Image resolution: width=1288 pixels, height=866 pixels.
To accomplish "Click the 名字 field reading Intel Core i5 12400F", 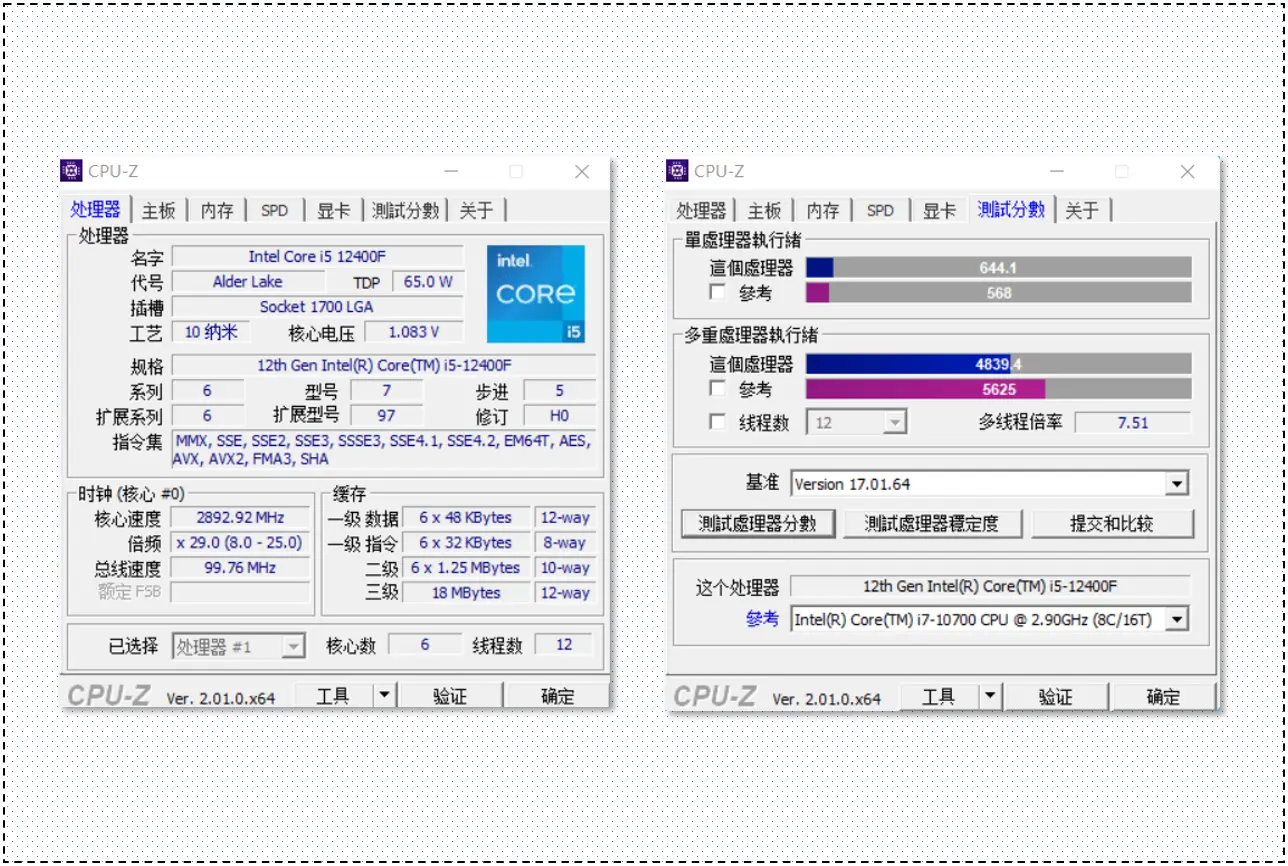I will click(x=318, y=257).
